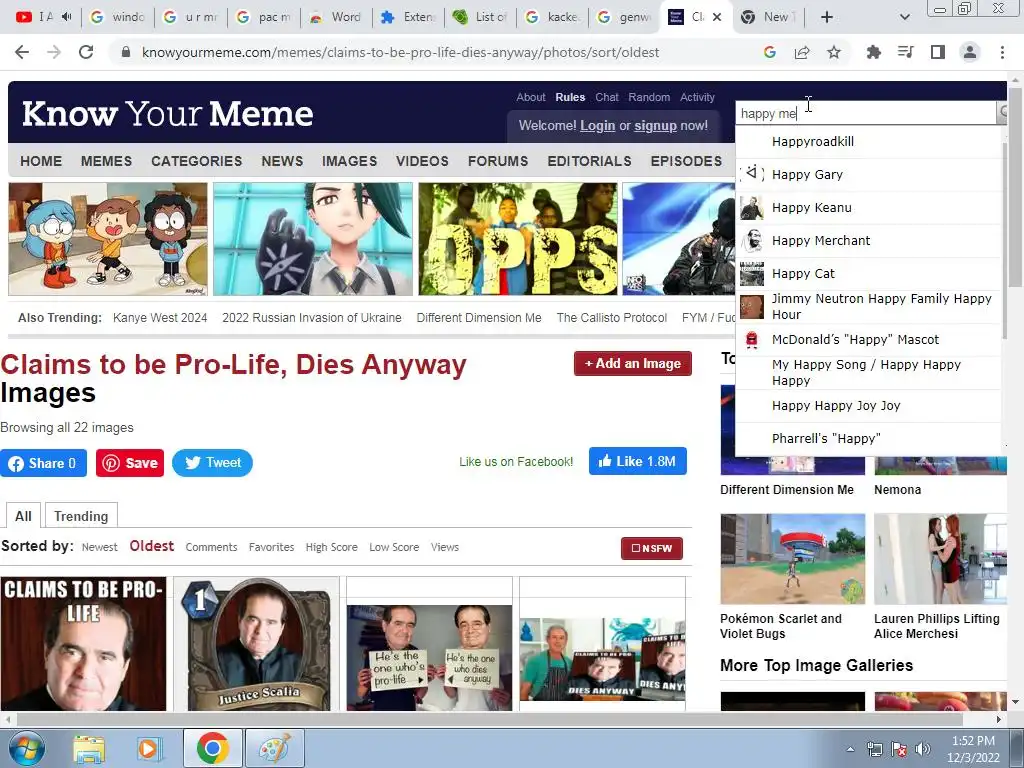Open the Media Player taskbar icon

tap(149, 748)
